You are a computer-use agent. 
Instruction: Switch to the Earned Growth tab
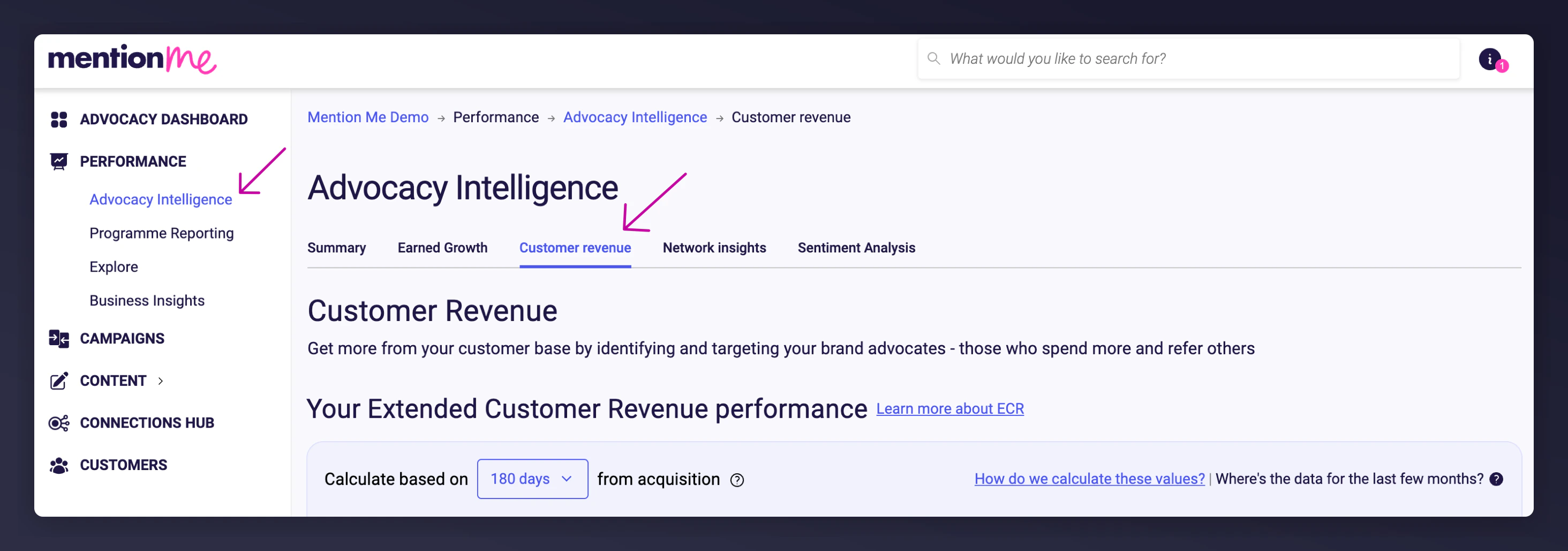(442, 248)
